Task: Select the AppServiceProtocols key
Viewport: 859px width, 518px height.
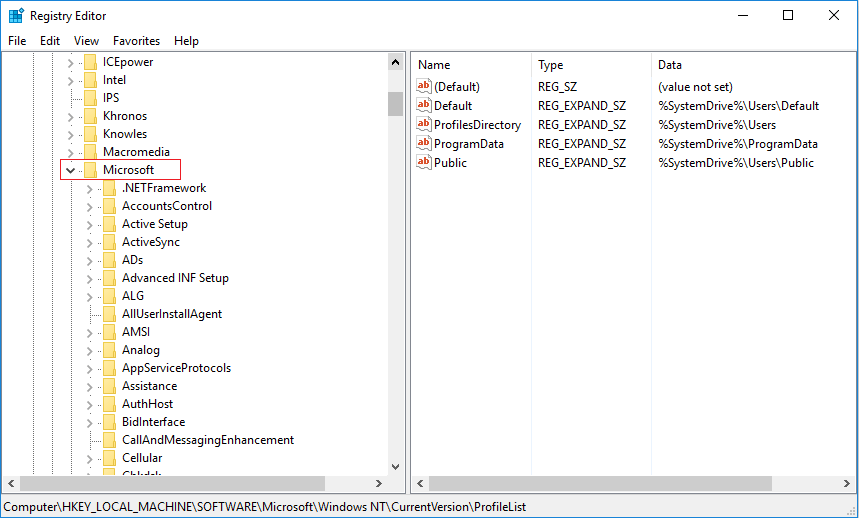Action: point(176,368)
